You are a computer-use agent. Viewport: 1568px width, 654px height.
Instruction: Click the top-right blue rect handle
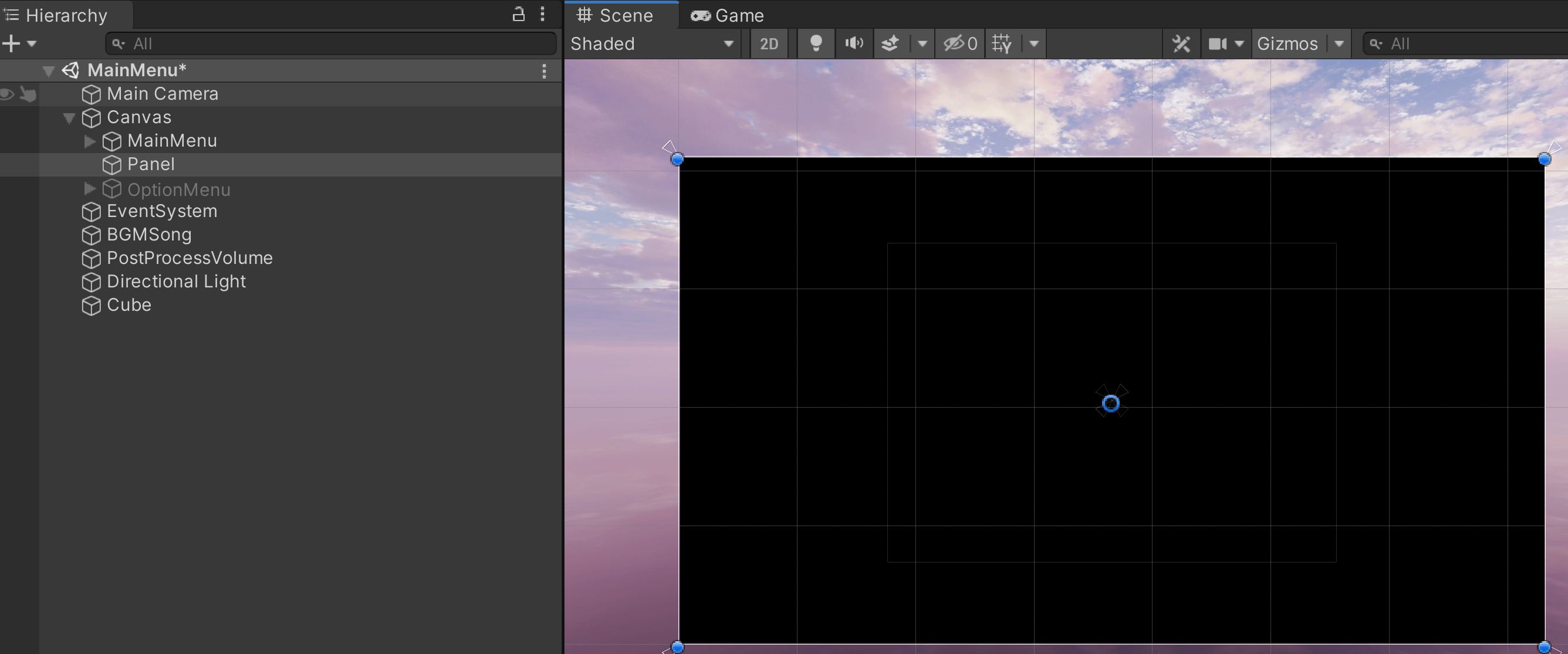pos(1545,160)
